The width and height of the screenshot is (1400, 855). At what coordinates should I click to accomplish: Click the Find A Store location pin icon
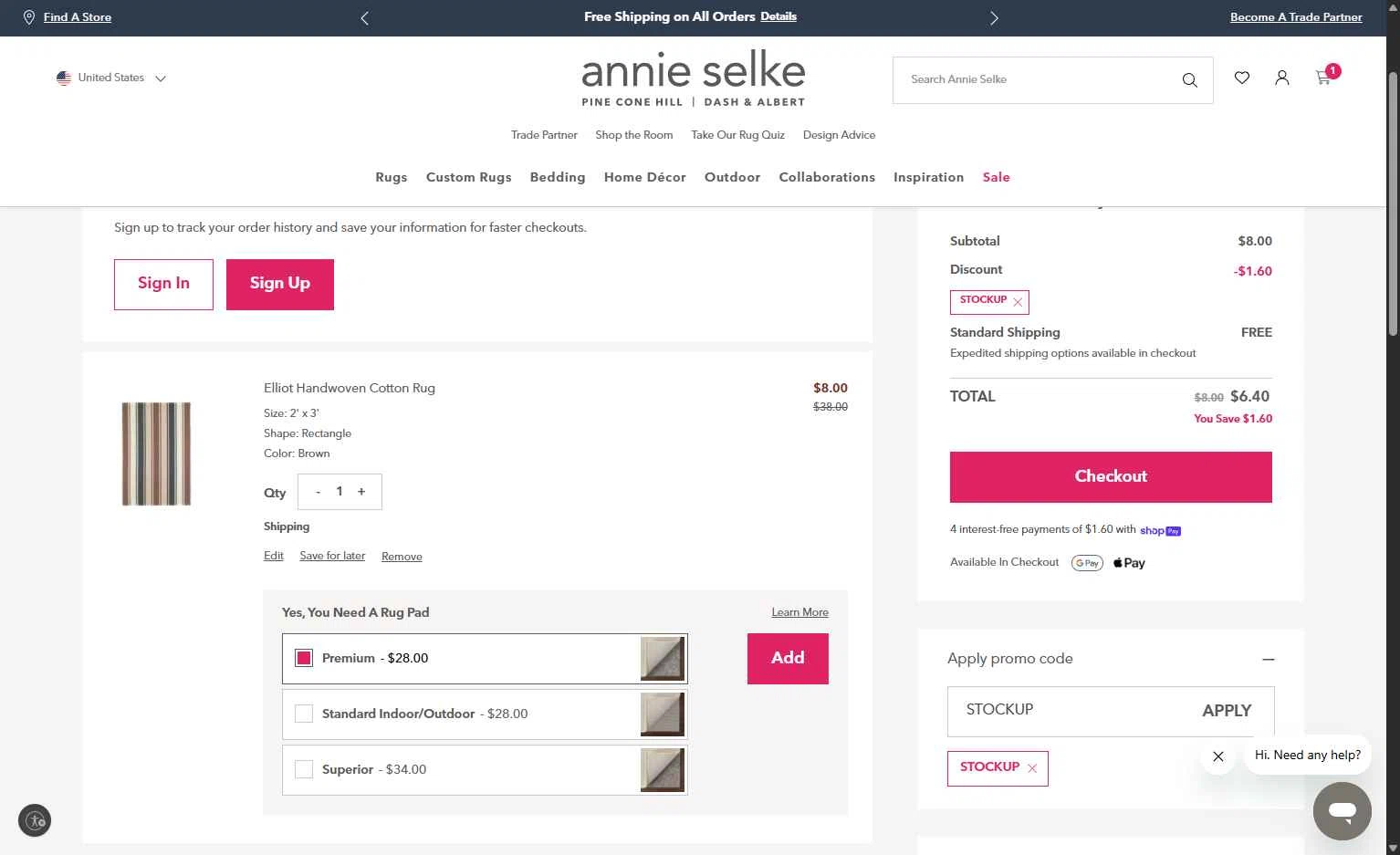pyautogui.click(x=29, y=17)
